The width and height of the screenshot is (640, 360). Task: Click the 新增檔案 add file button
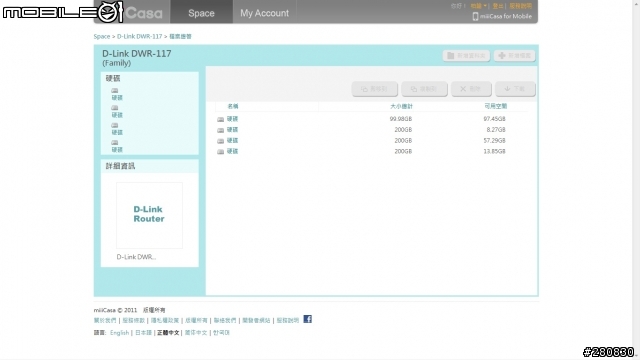pos(514,56)
